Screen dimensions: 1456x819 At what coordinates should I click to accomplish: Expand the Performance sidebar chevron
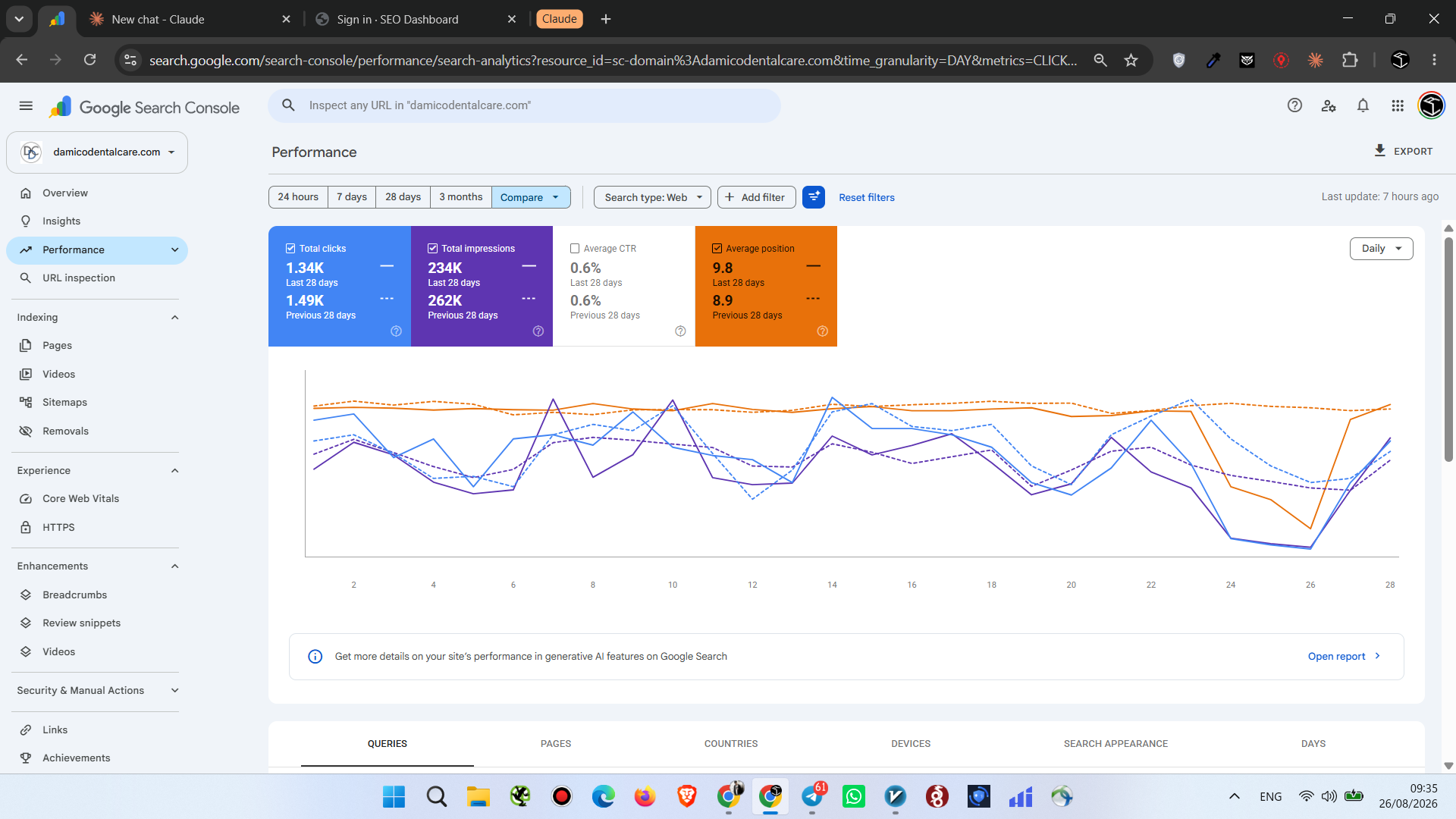tap(175, 250)
